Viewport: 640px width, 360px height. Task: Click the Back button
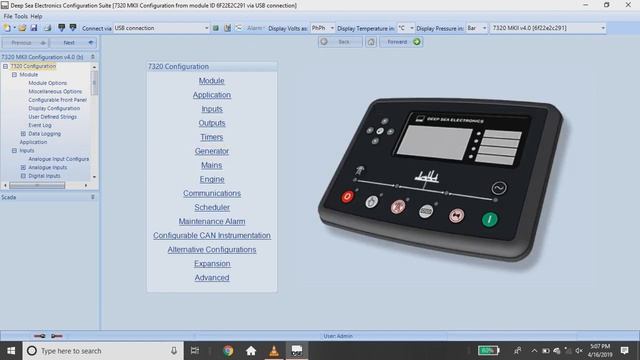tap(340, 42)
